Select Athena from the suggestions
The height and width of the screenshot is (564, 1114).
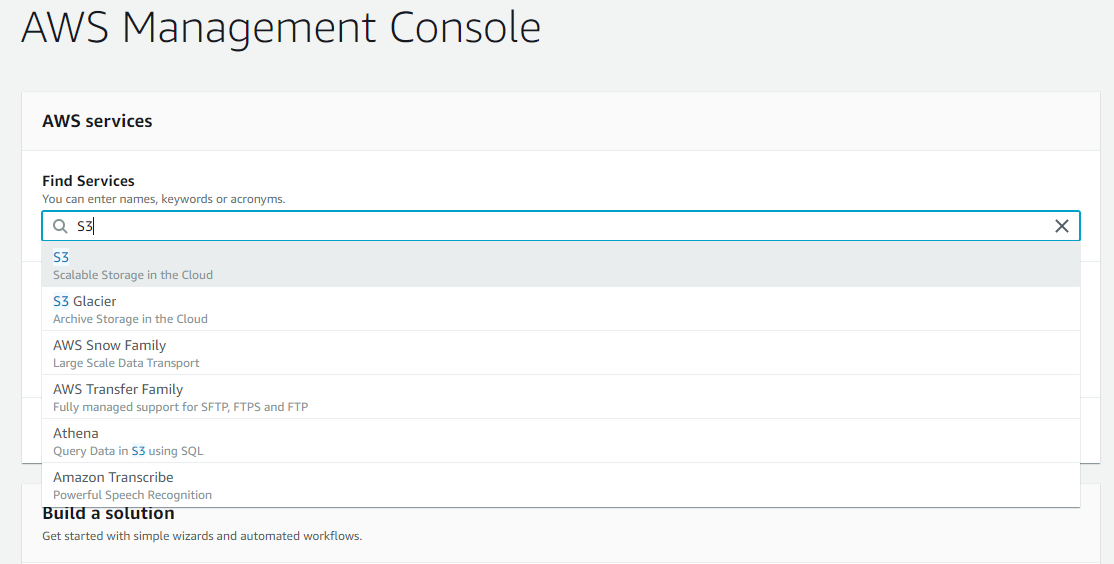pos(561,441)
